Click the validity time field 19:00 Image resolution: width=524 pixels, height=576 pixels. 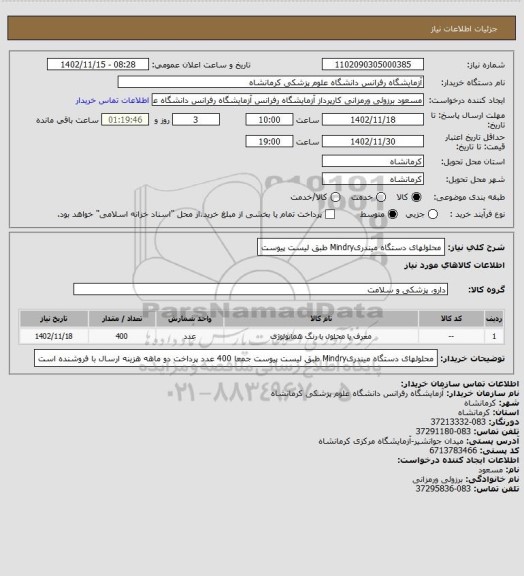(x=269, y=142)
